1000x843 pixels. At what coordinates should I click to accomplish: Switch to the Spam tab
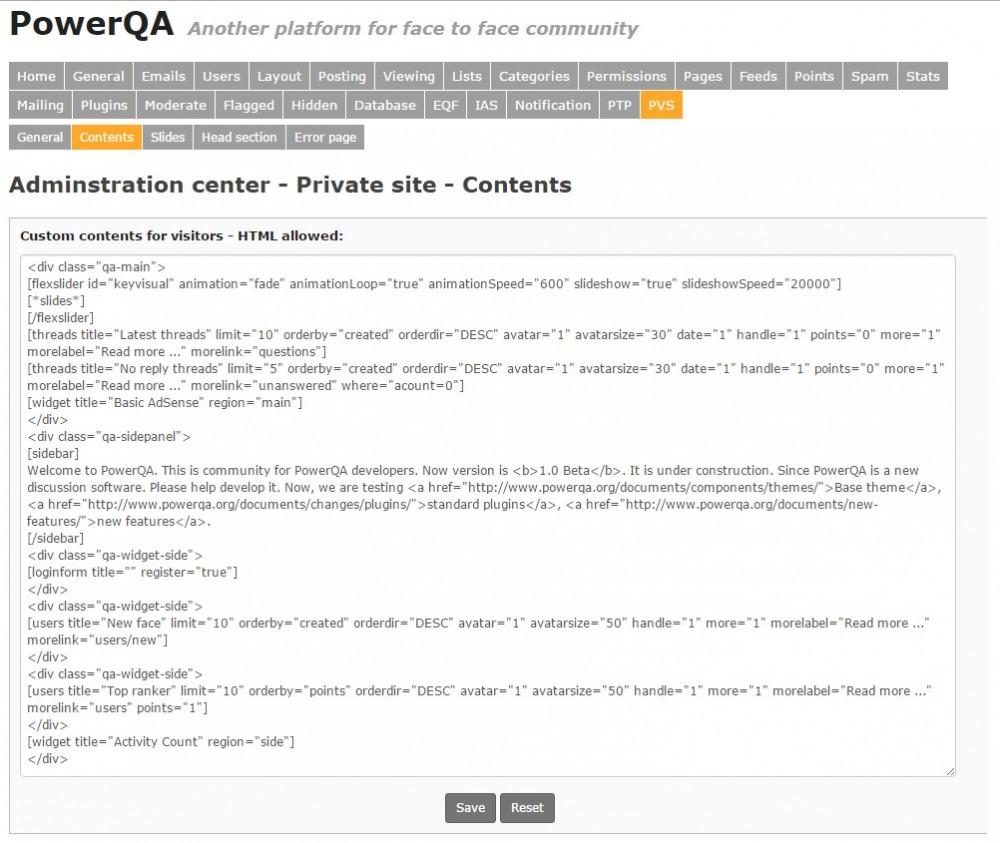tap(869, 76)
